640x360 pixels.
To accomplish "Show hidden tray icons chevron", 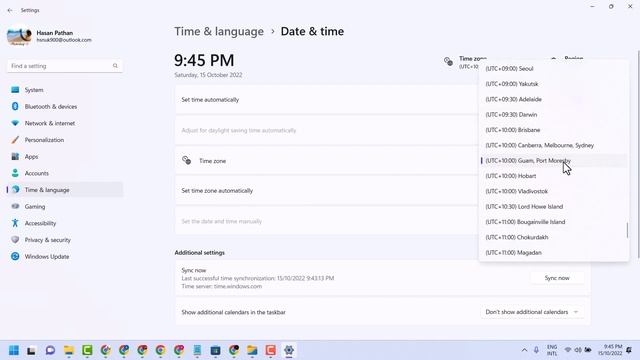I will (524, 350).
